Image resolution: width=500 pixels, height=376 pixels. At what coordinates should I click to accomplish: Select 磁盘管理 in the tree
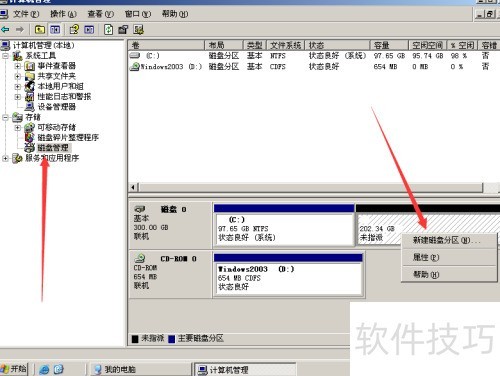pos(53,148)
